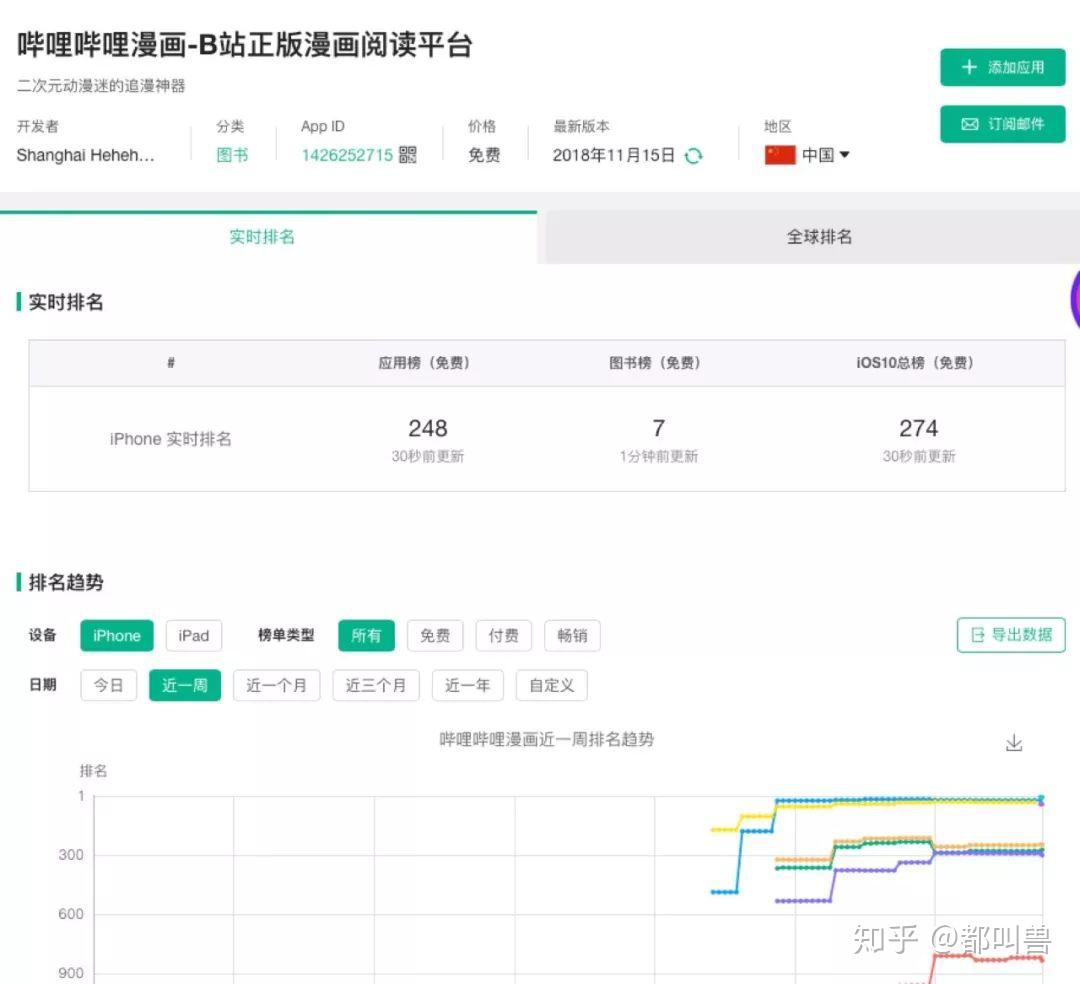Click the iOS10总榜 rank value 274
1080x984 pixels.
tap(918, 428)
